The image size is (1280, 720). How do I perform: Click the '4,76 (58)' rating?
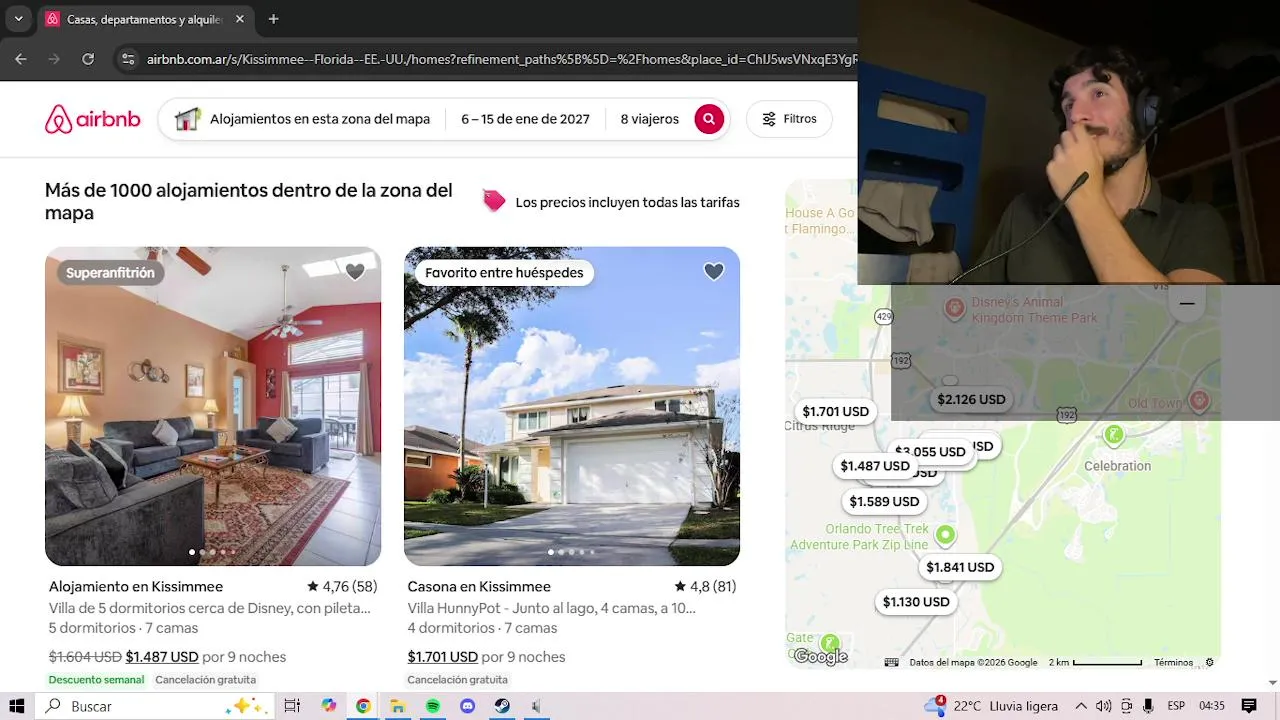pos(342,587)
